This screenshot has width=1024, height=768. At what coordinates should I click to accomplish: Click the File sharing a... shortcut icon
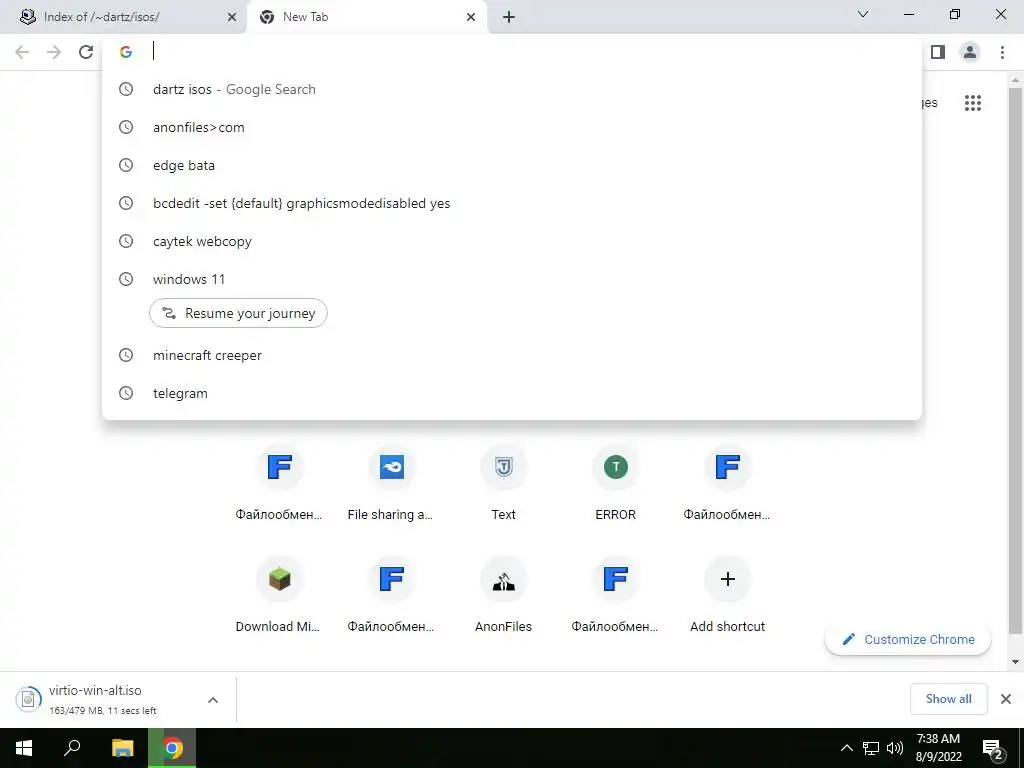[392, 467]
